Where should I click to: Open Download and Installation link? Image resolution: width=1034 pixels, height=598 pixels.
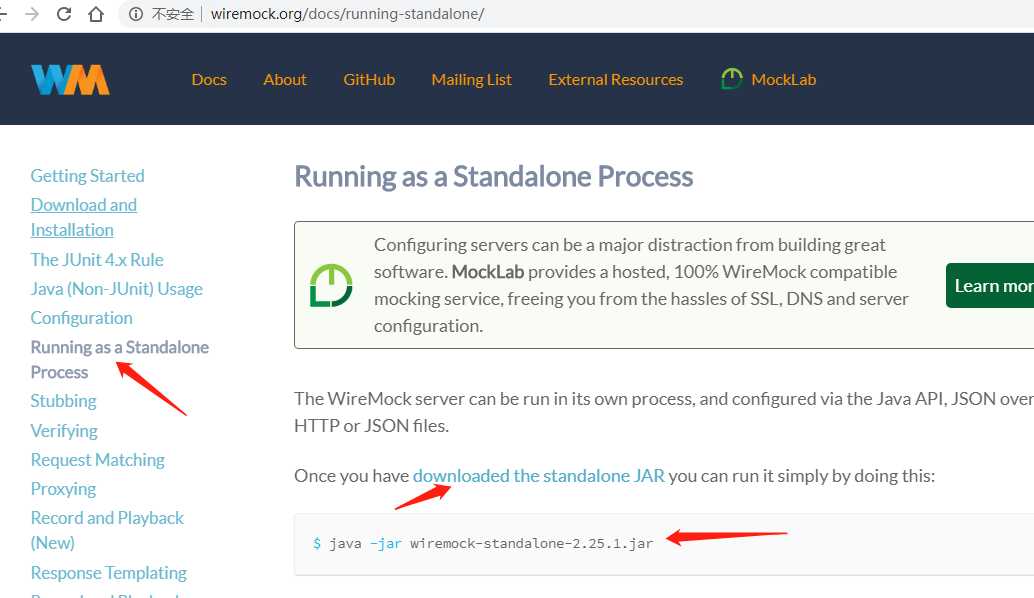pyautogui.click(x=84, y=218)
